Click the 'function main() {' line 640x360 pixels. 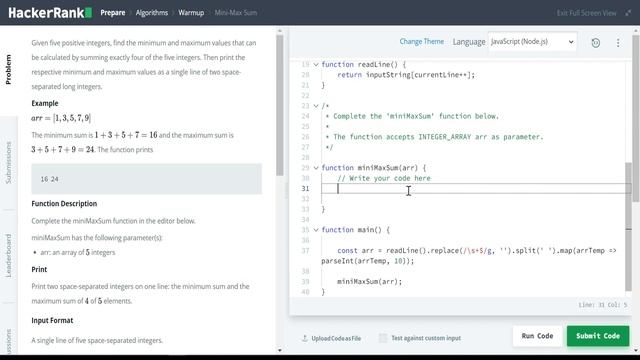click(x=356, y=230)
